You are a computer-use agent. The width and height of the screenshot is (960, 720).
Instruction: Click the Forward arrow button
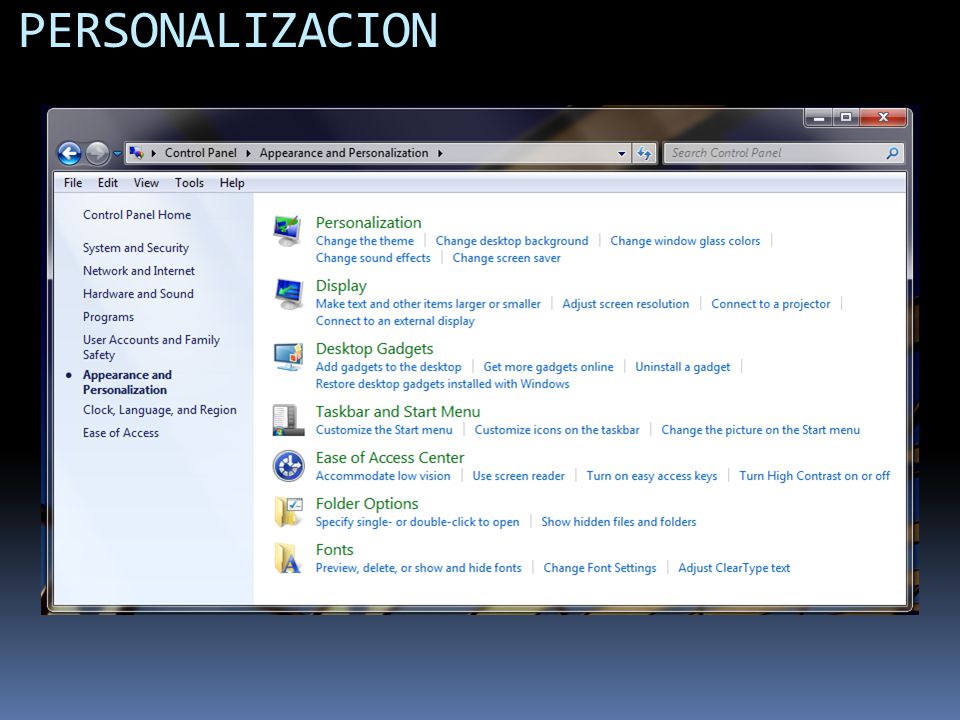tap(97, 153)
